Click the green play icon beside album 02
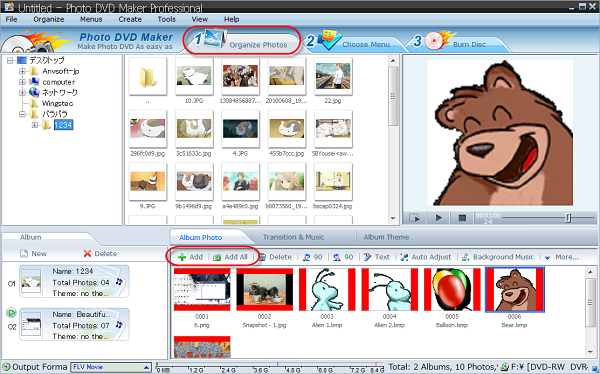Viewport: 600px width, 374px height. click(x=11, y=313)
